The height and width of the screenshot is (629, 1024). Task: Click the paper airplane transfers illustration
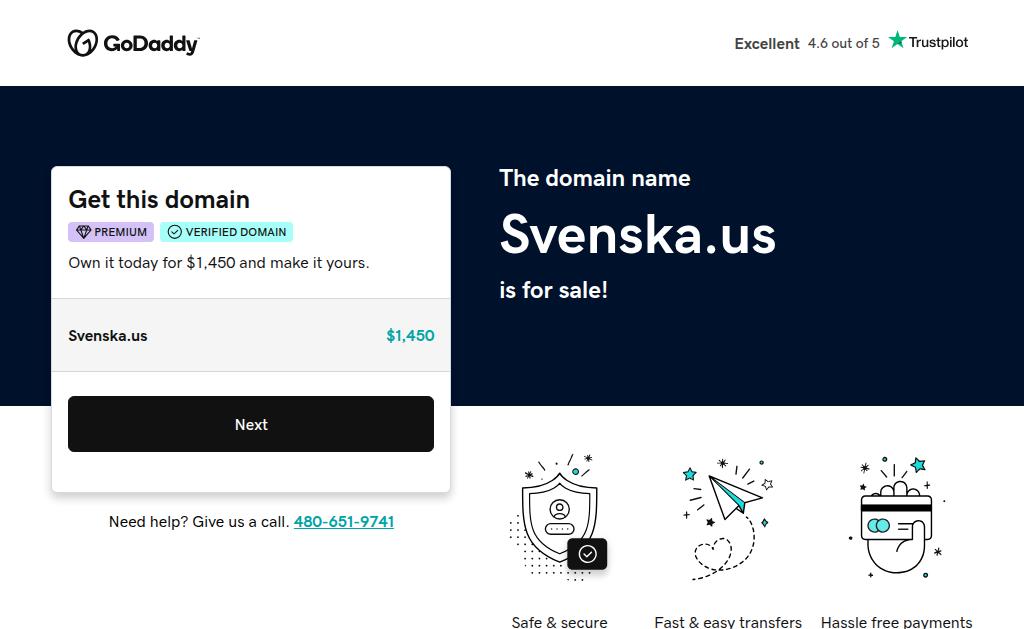click(728, 519)
